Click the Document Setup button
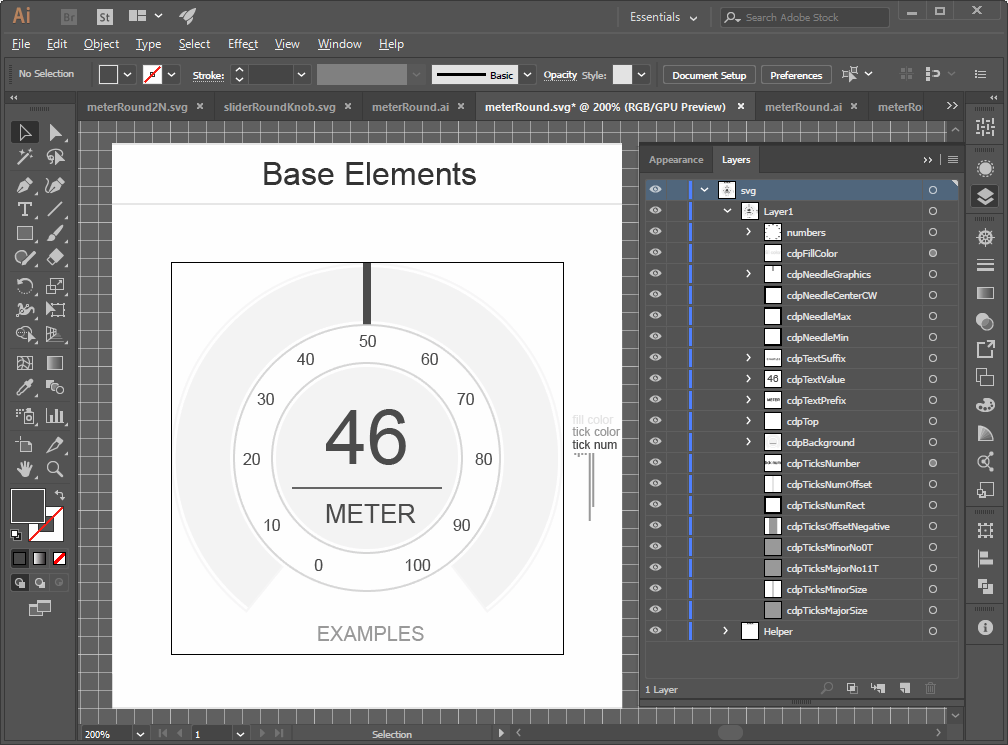The width and height of the screenshot is (1008, 745). [x=709, y=75]
